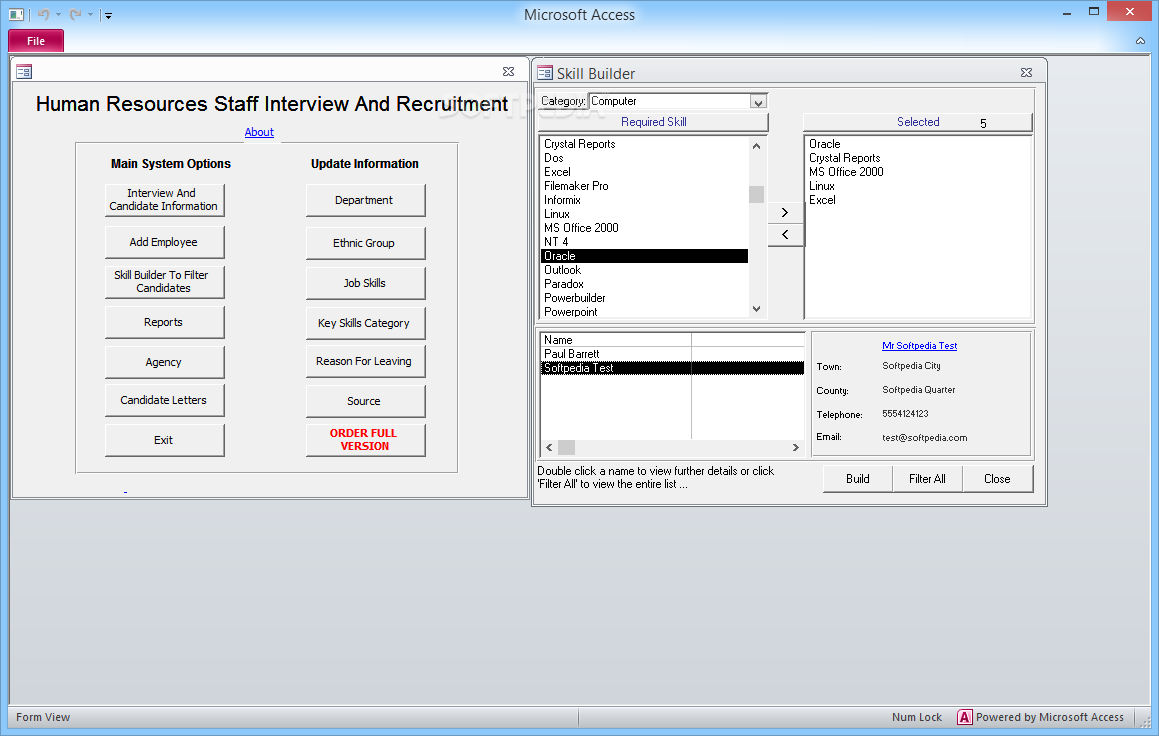This screenshot has width=1159, height=736.
Task: Select Powerpoint skill
Action: click(x=644, y=312)
